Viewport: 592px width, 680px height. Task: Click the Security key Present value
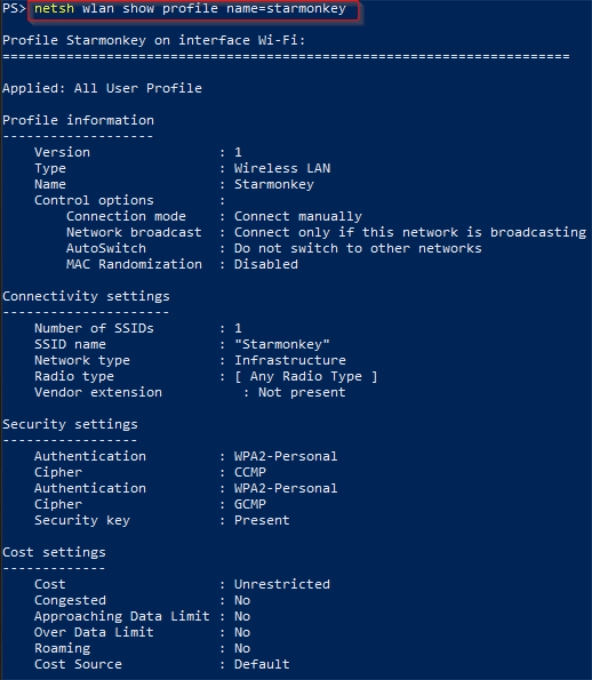pos(262,520)
